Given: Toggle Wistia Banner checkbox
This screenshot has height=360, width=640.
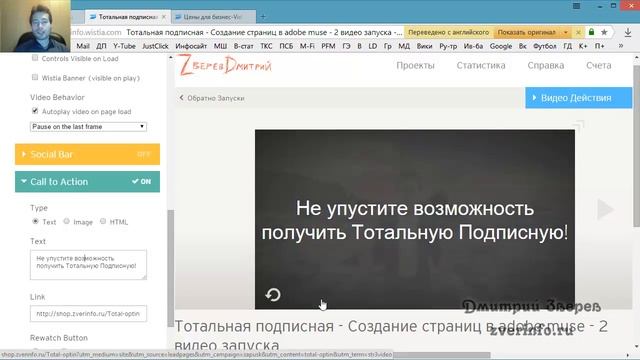Looking at the screenshot, I should pos(35,77).
